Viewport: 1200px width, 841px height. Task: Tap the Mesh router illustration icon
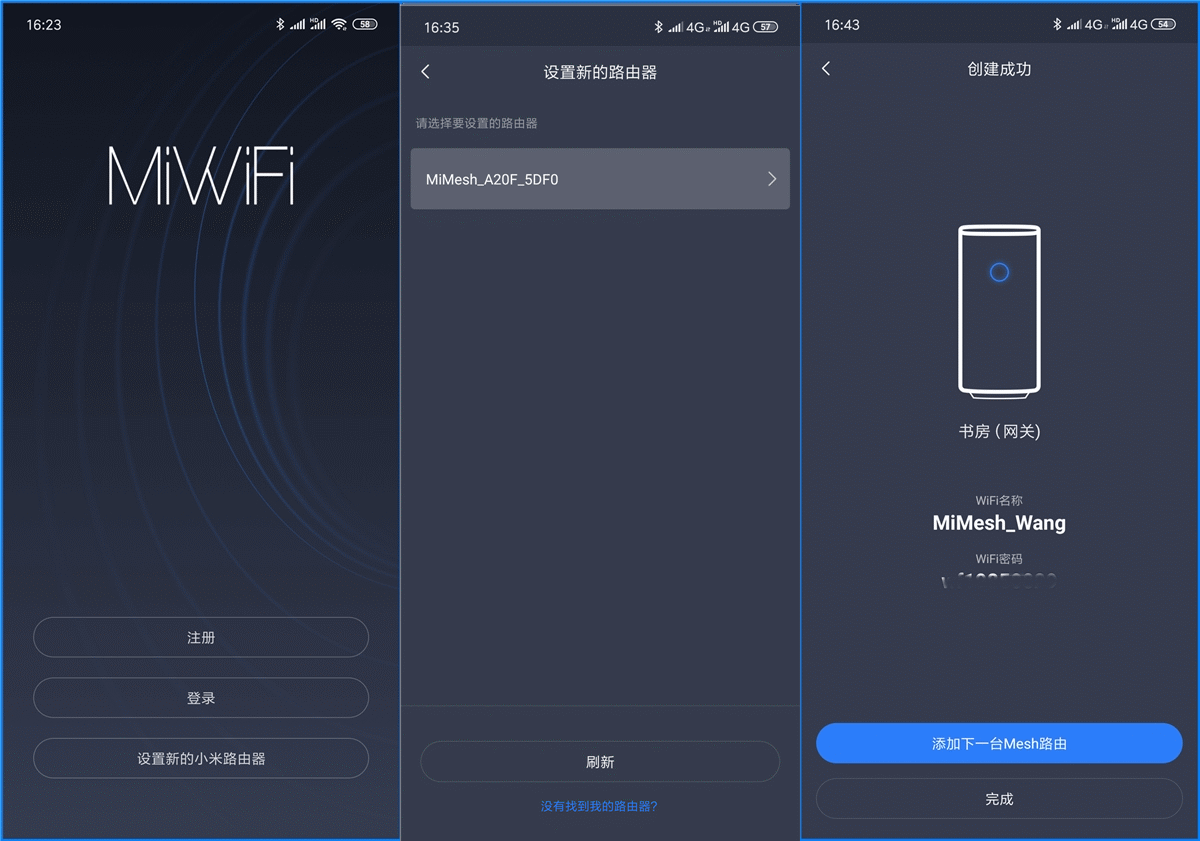click(999, 308)
